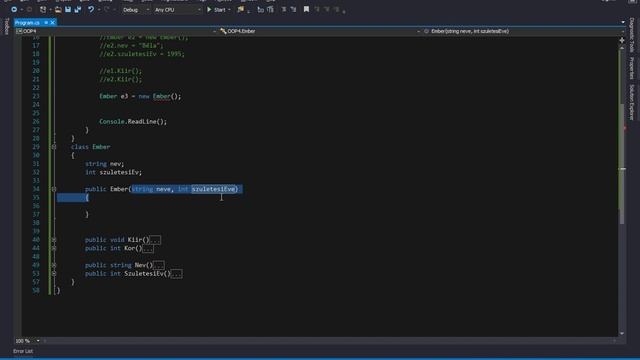Image resolution: width=640 pixels, height=360 pixels.
Task: Click 'Ember e3 = new Ember();' line
Action: (140, 96)
